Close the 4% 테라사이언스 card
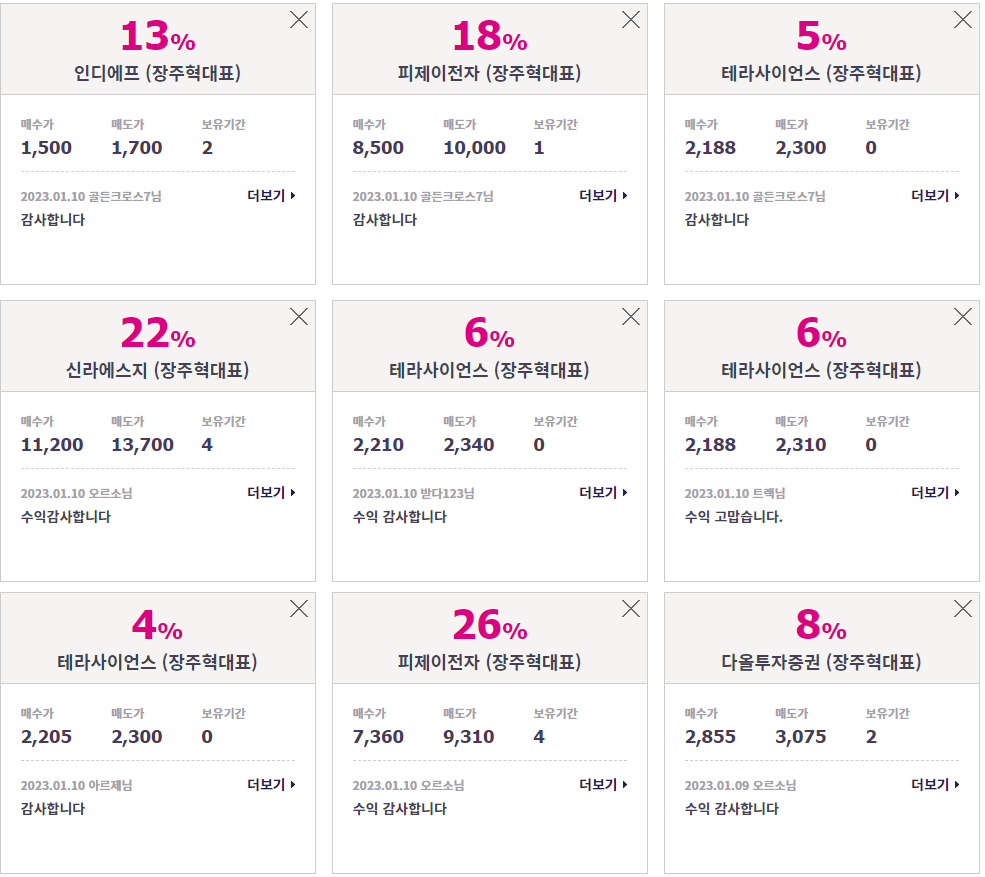Viewport: 985px width, 877px height. (x=299, y=609)
